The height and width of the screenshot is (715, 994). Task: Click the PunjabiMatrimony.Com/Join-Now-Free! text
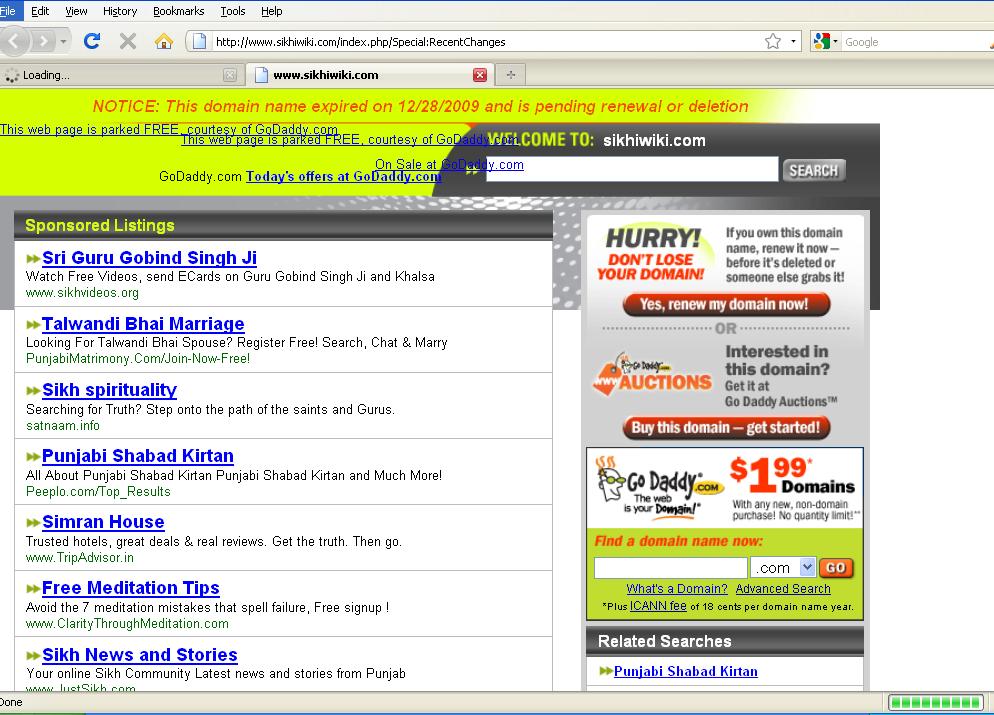pyautogui.click(x=138, y=359)
